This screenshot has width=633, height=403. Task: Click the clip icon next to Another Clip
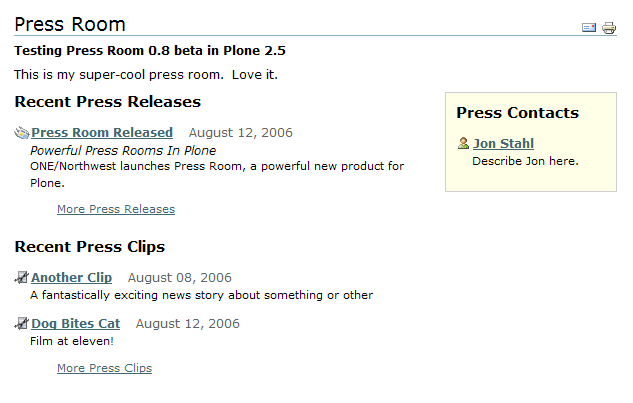22,278
